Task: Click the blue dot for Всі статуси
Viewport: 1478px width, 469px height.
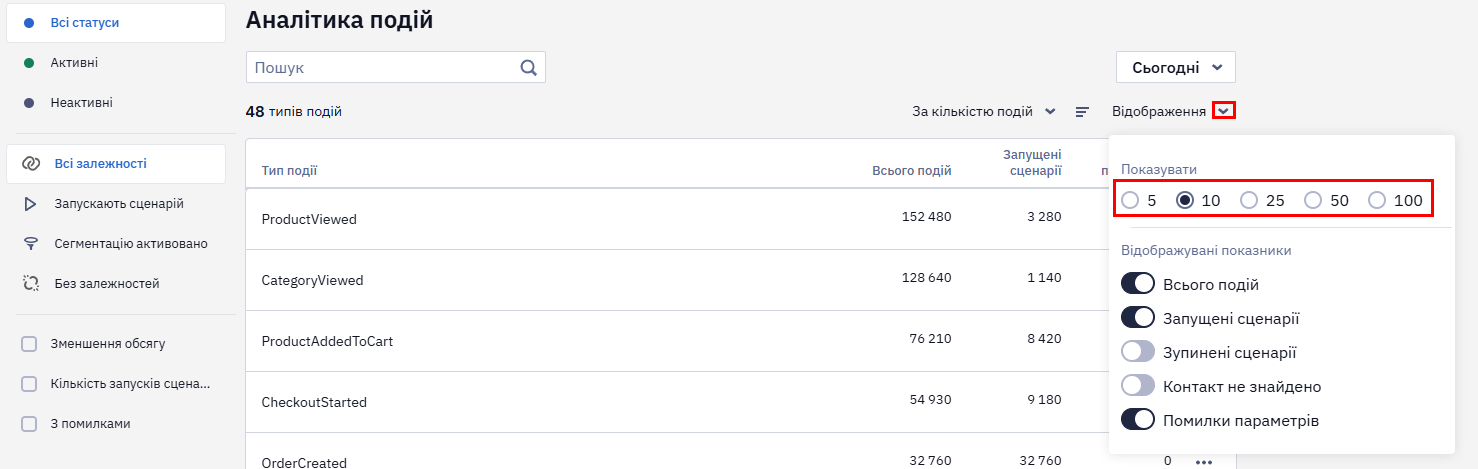Action: pos(29,22)
